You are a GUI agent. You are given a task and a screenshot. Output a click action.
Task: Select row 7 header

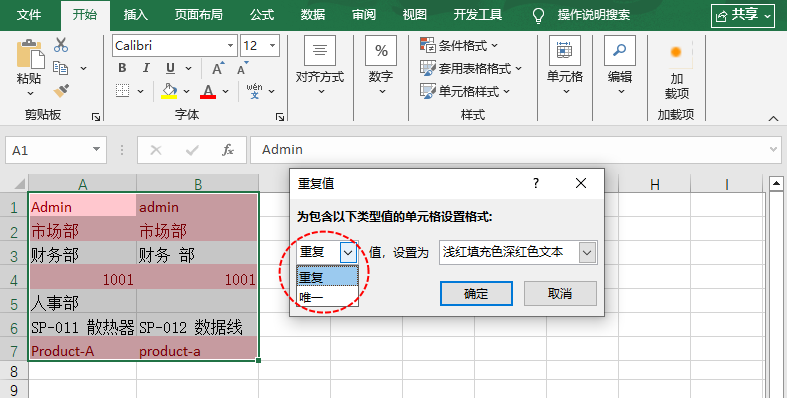pyautogui.click(x=14, y=351)
